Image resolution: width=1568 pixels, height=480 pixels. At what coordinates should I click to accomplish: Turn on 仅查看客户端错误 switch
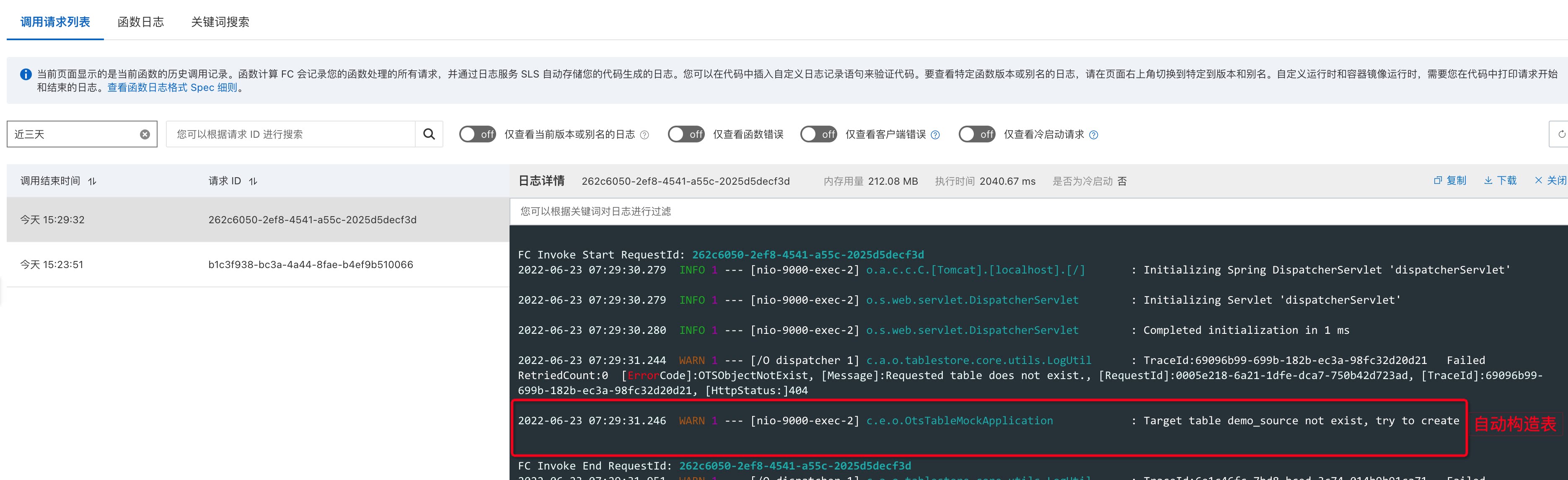[x=819, y=134]
